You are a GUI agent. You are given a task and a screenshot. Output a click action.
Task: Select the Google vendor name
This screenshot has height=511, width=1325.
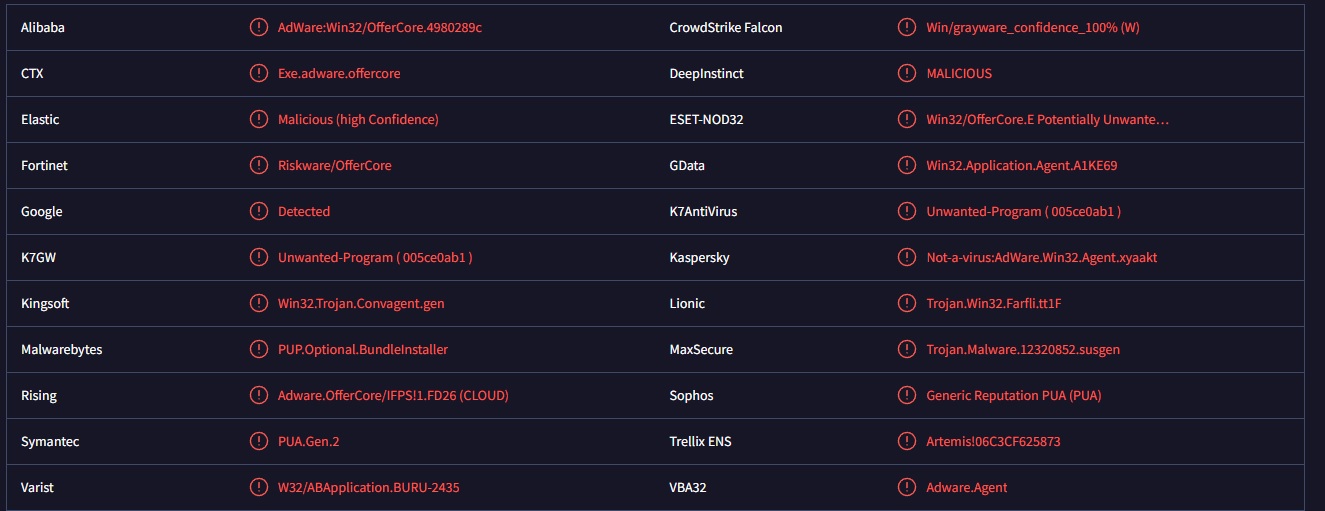42,211
